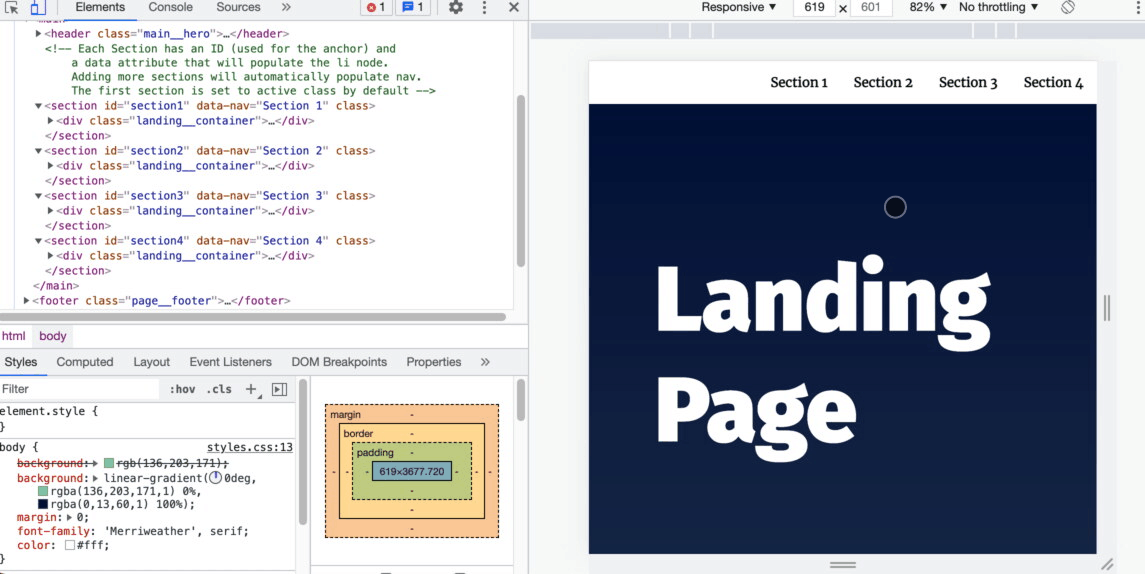This screenshot has height=574, width=1145.
Task: Open the Computed pane tab
Action: click(85, 362)
